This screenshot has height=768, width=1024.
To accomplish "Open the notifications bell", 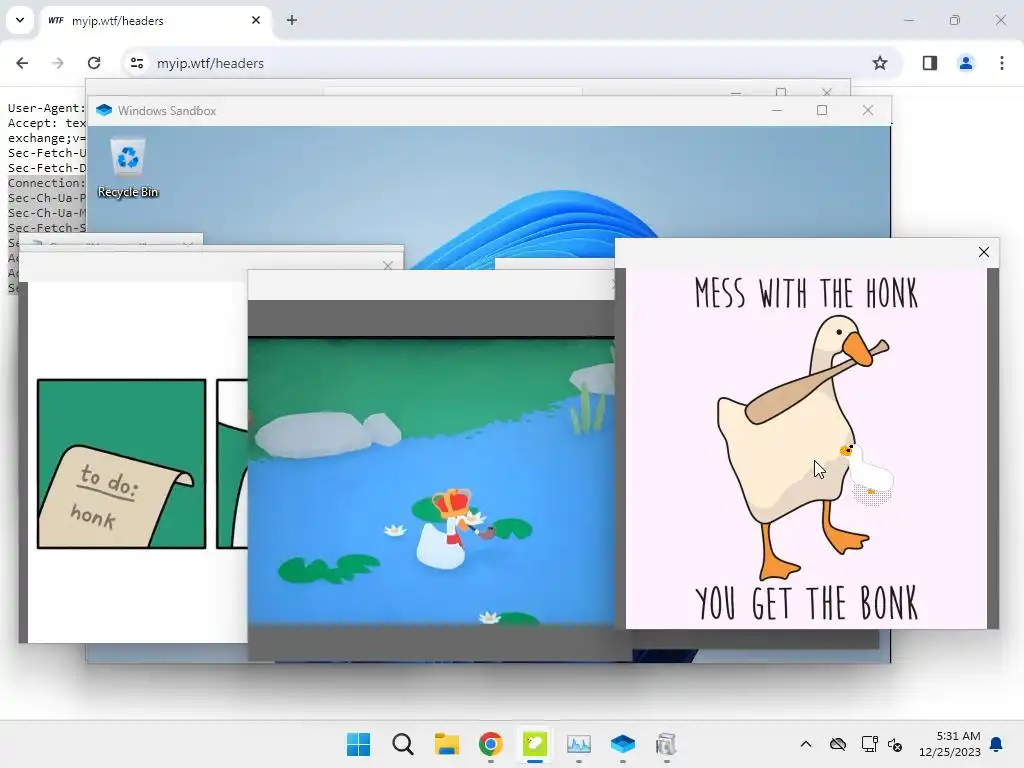I will (997, 744).
